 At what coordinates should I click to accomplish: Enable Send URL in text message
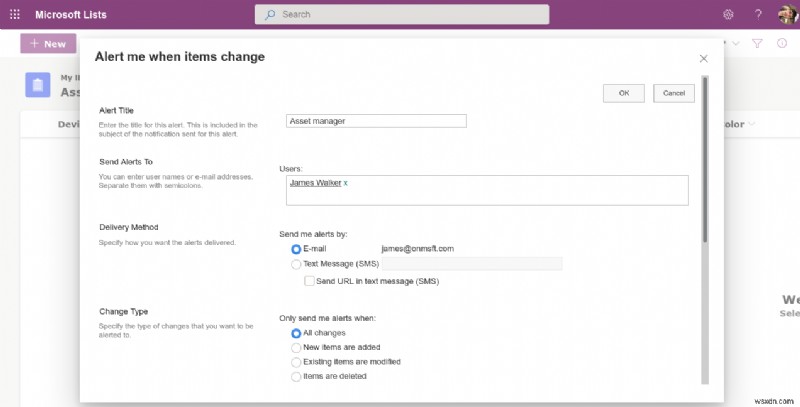click(309, 281)
